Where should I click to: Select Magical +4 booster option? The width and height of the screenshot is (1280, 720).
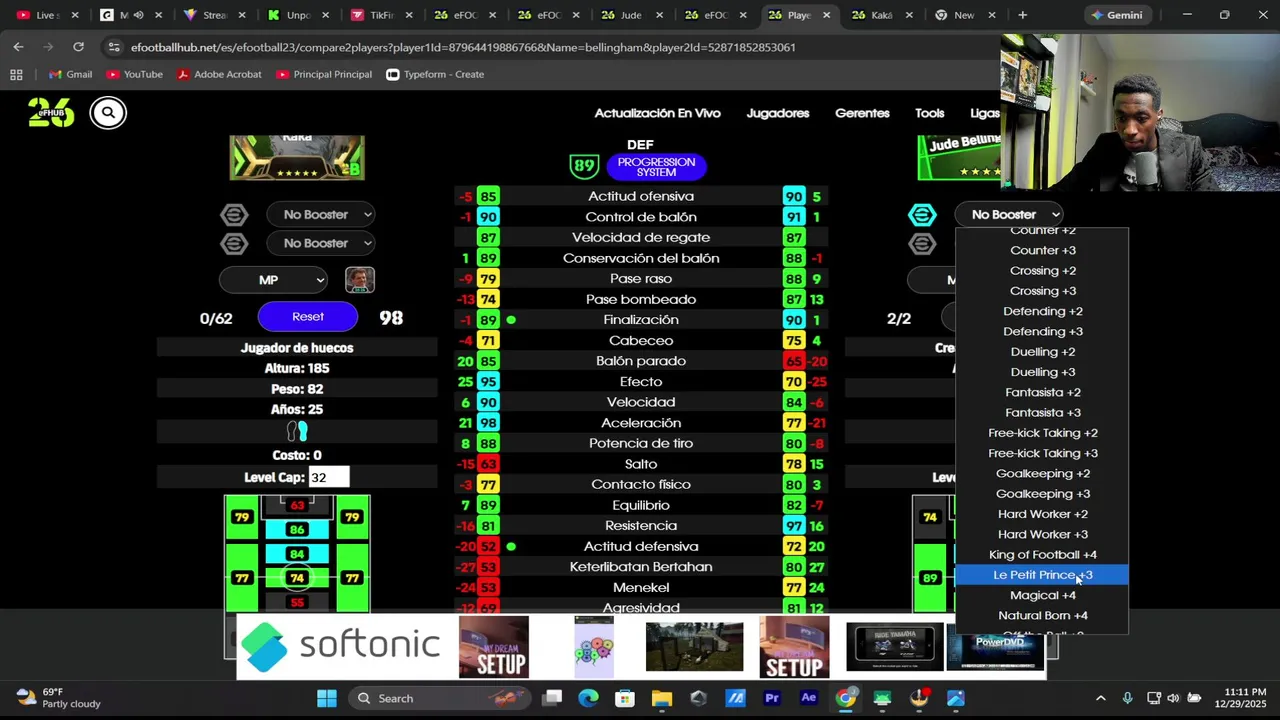[x=1042, y=596]
